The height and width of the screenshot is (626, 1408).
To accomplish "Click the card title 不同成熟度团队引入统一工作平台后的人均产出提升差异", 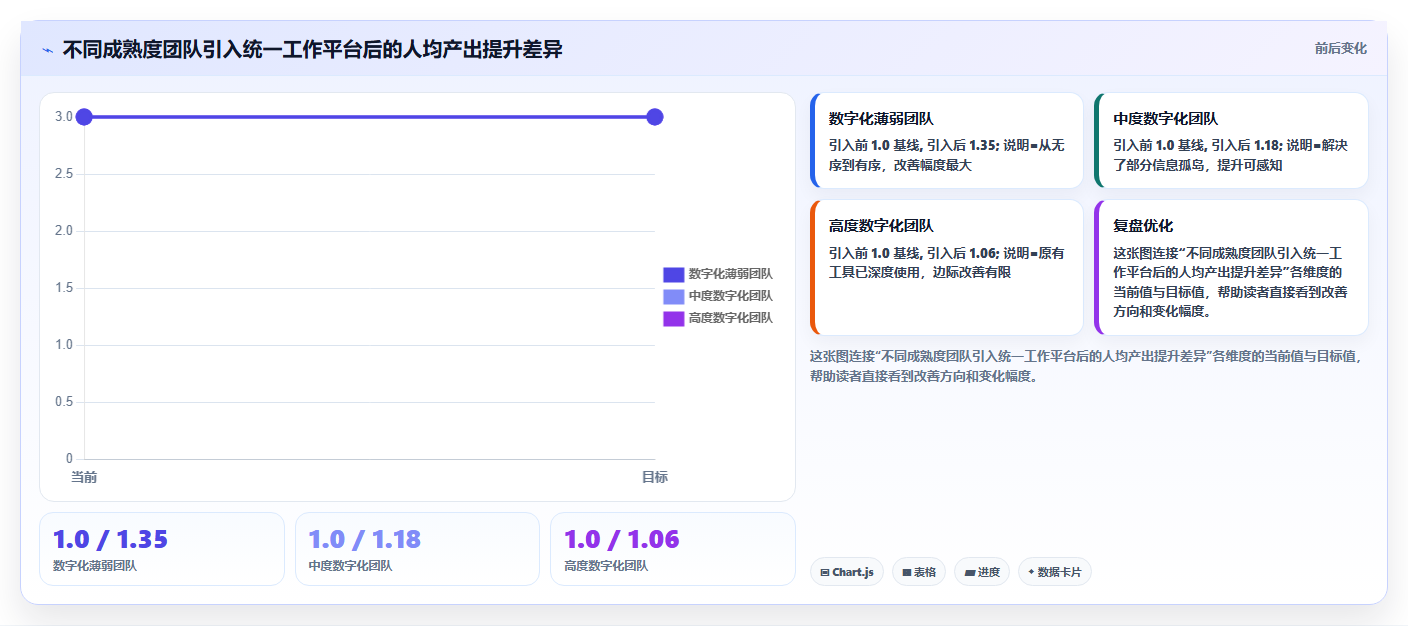I will (x=313, y=49).
